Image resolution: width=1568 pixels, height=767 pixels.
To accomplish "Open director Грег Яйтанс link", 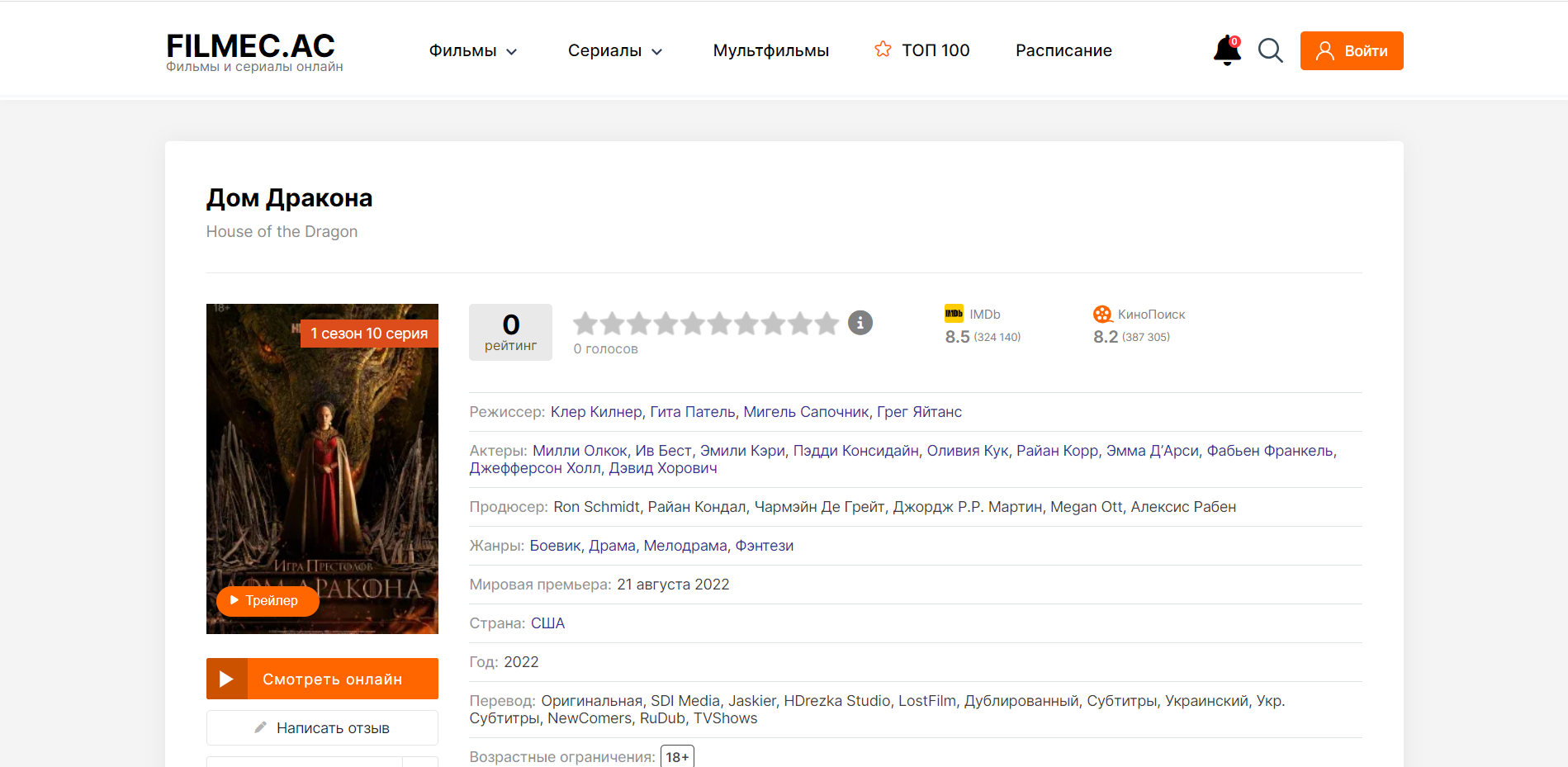I will (x=919, y=412).
